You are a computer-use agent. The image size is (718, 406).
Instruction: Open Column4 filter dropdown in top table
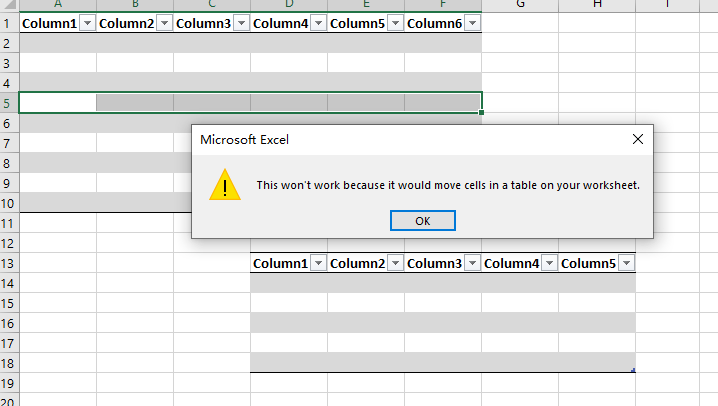(318, 23)
